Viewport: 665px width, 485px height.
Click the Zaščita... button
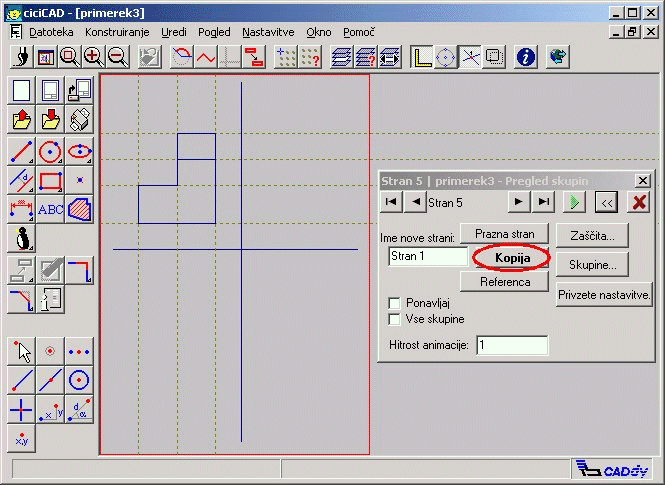click(592, 236)
